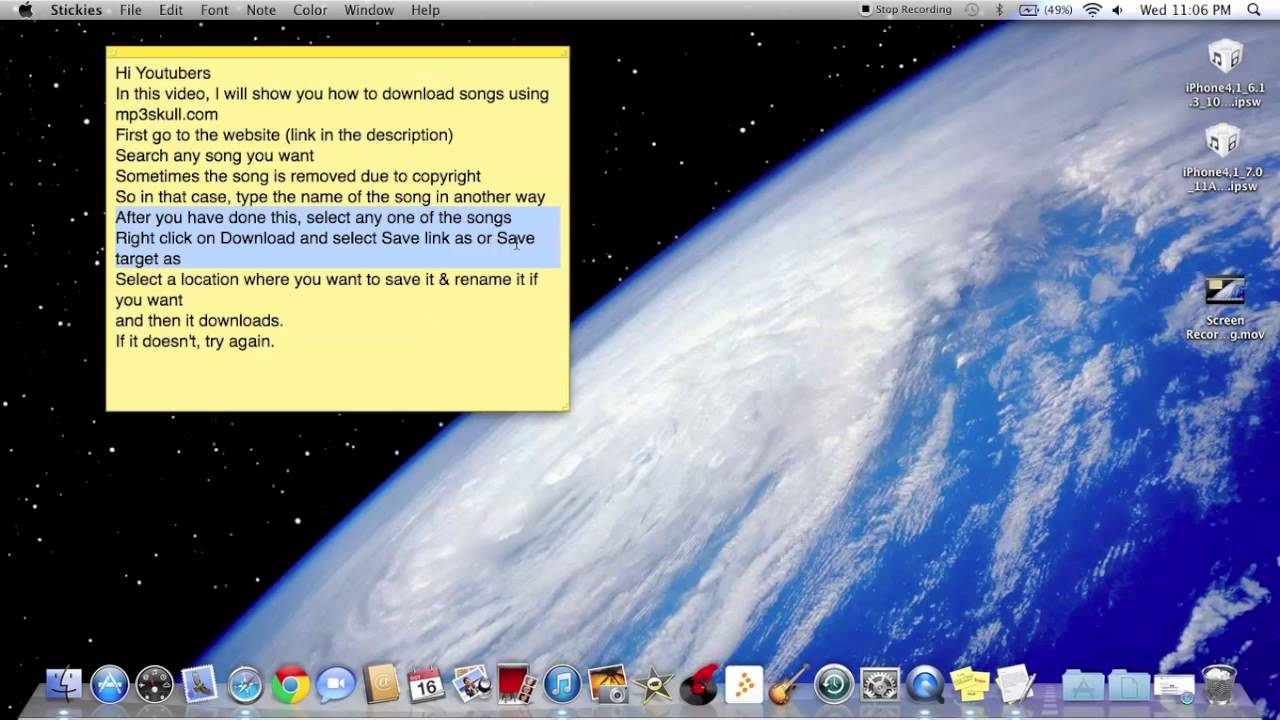Open the Window menu

369,10
